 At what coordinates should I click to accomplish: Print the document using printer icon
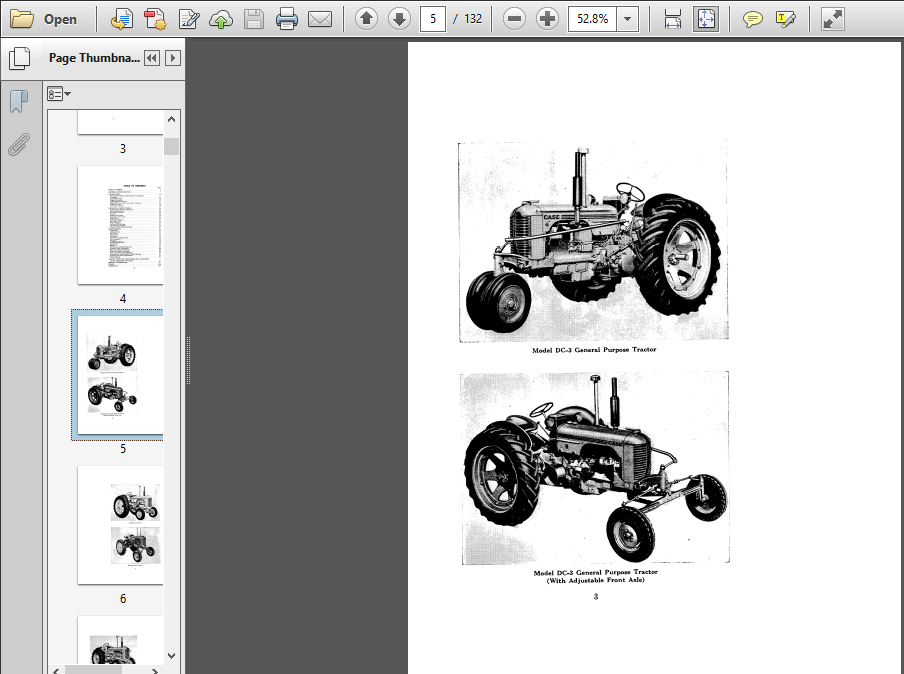click(x=287, y=19)
